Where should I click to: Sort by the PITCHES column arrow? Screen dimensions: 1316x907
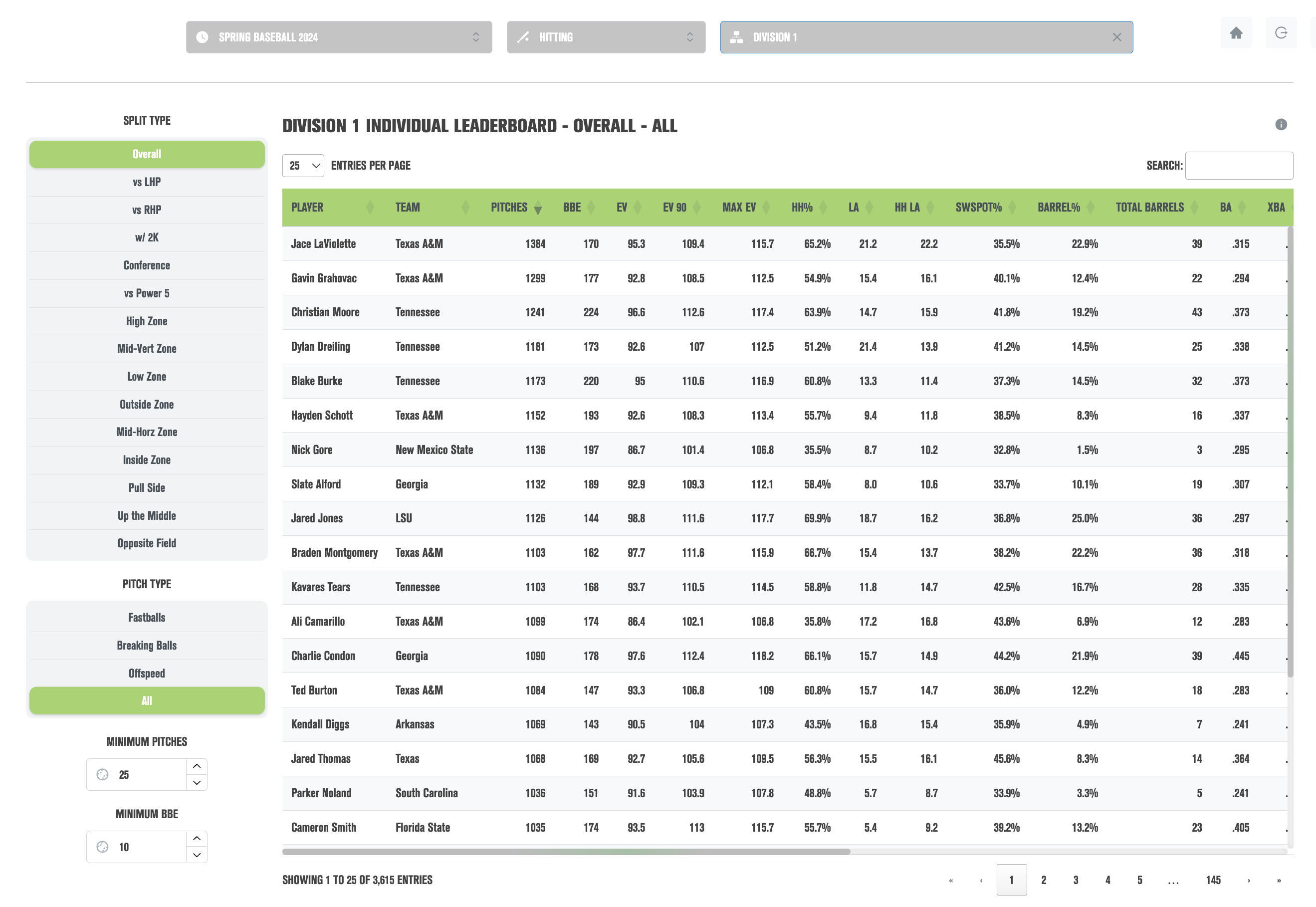point(538,209)
